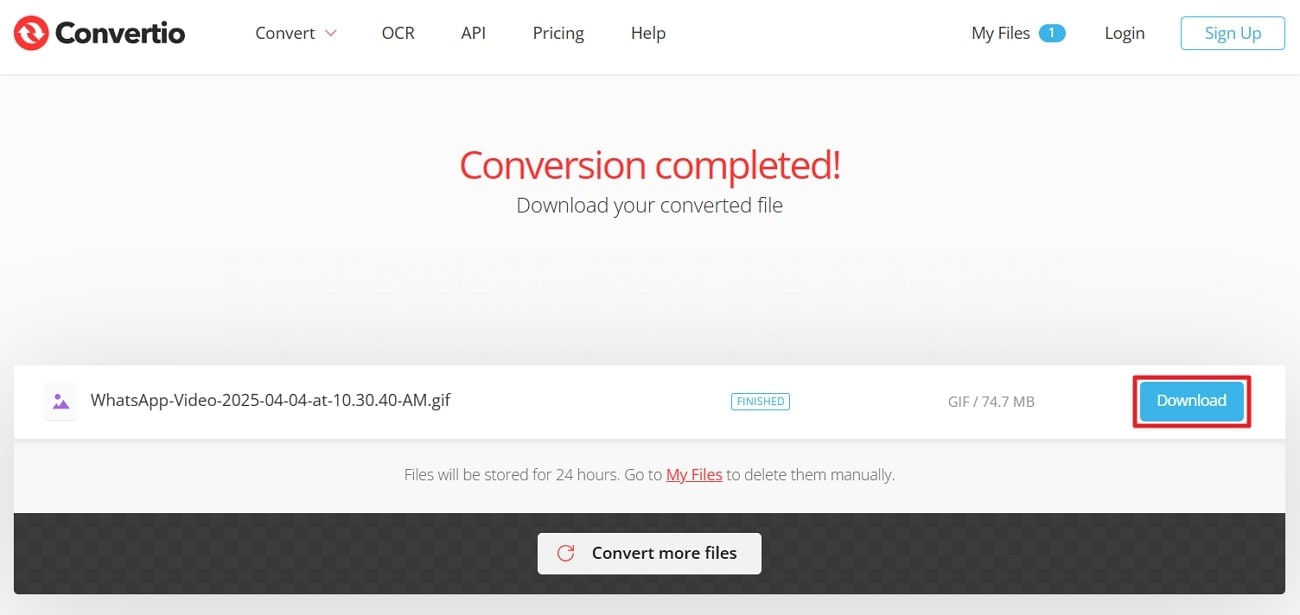Open the red My Files storage link

coord(694,475)
